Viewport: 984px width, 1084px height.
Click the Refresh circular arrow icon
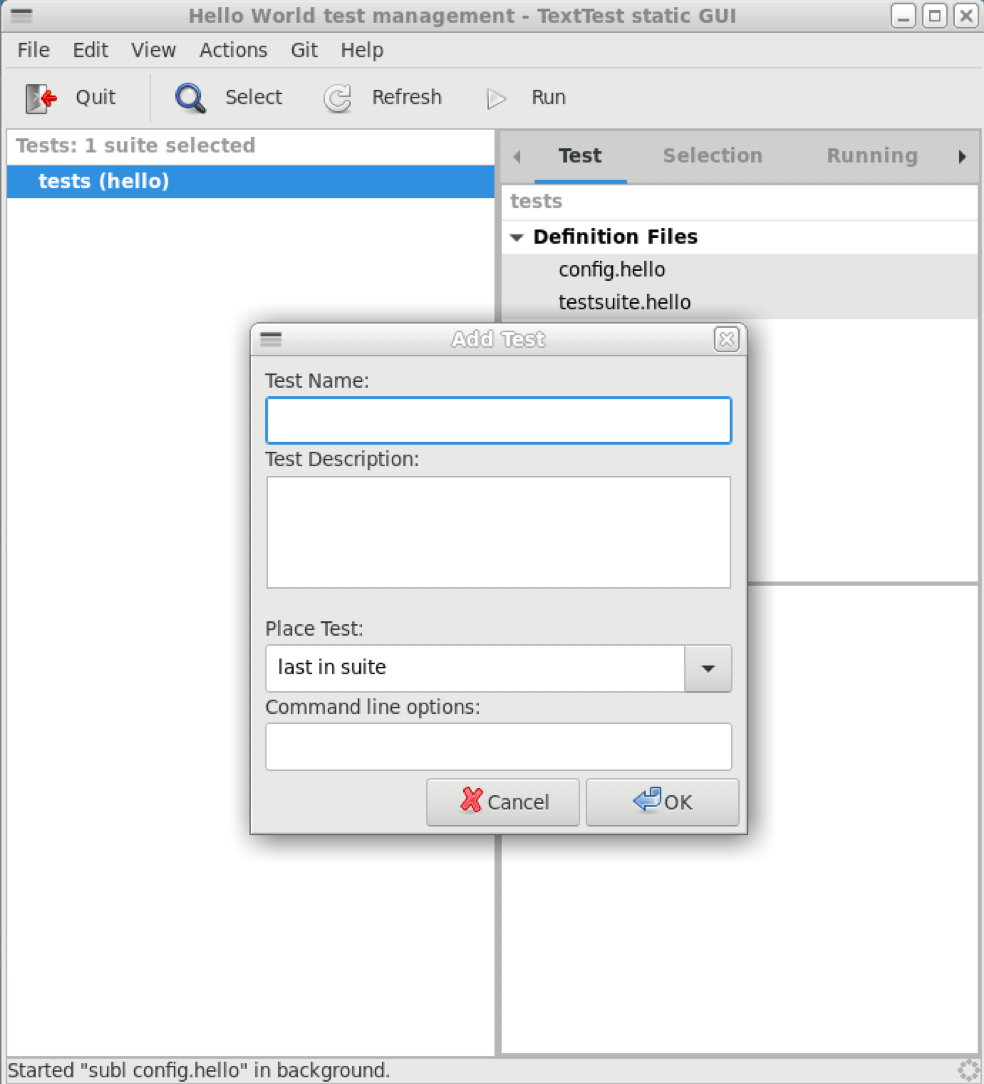point(337,98)
